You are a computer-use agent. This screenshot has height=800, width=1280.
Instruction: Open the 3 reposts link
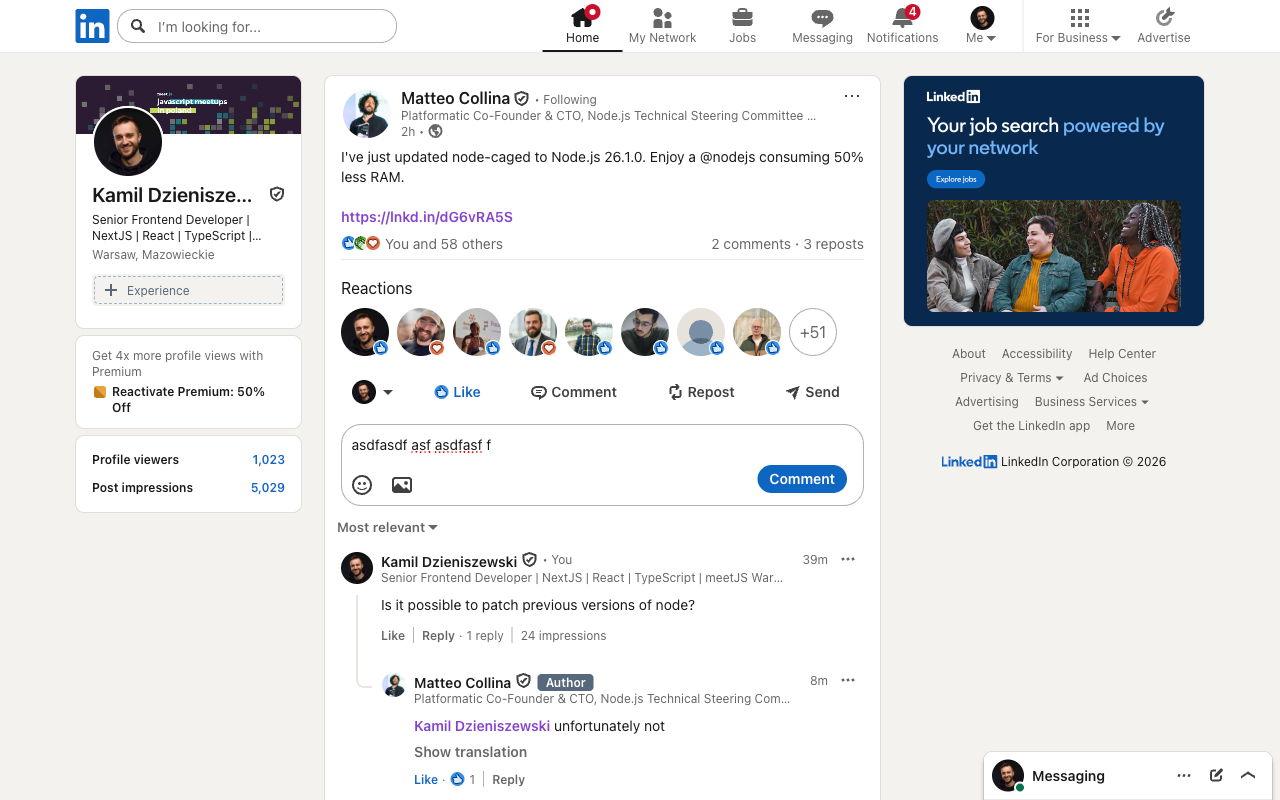pyautogui.click(x=834, y=244)
